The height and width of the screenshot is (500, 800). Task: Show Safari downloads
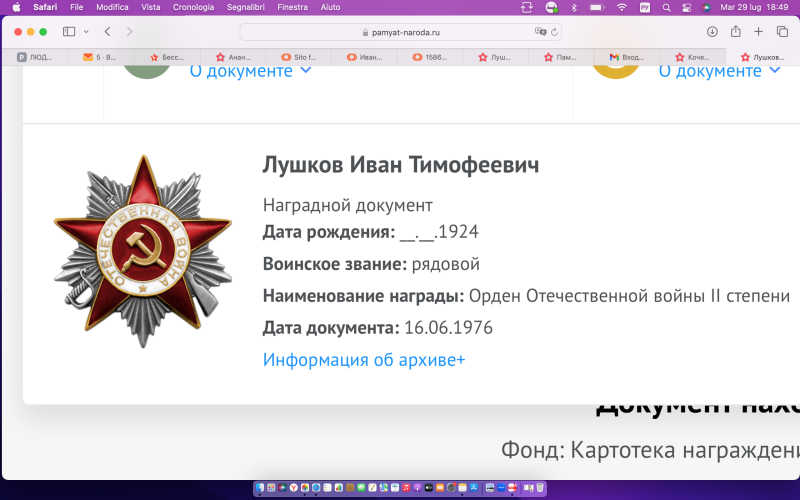coord(712,32)
